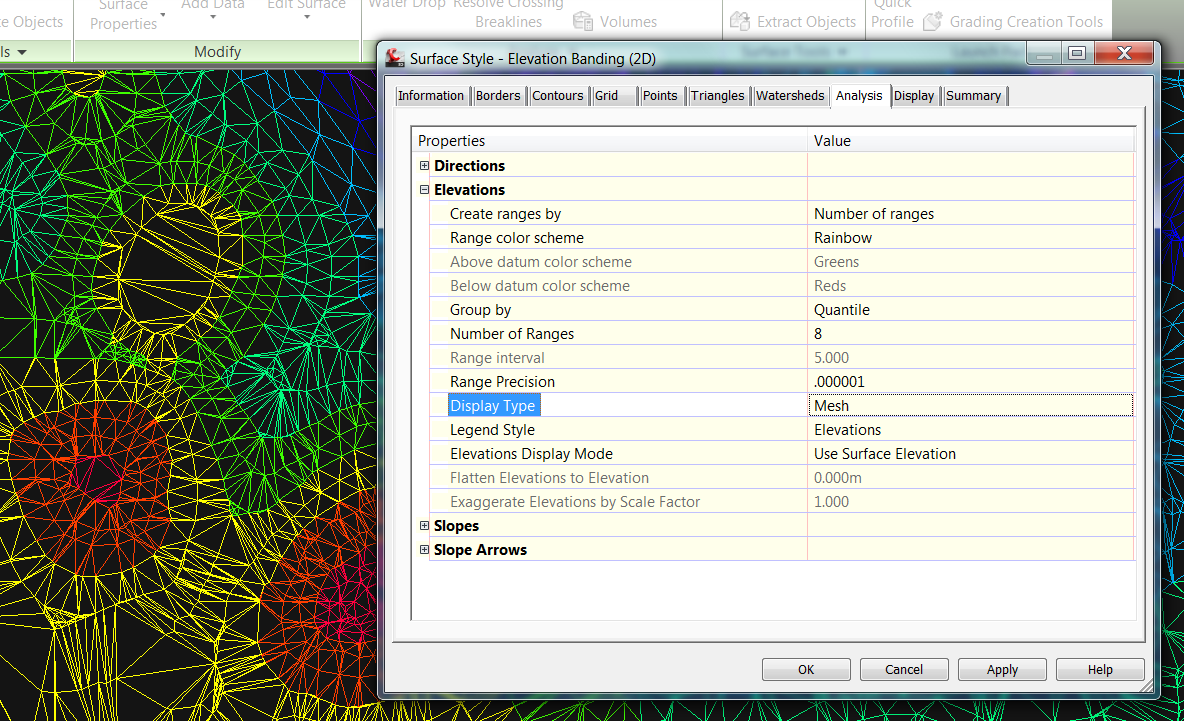
Task: Collapse the Elevations property group
Action: (424, 189)
